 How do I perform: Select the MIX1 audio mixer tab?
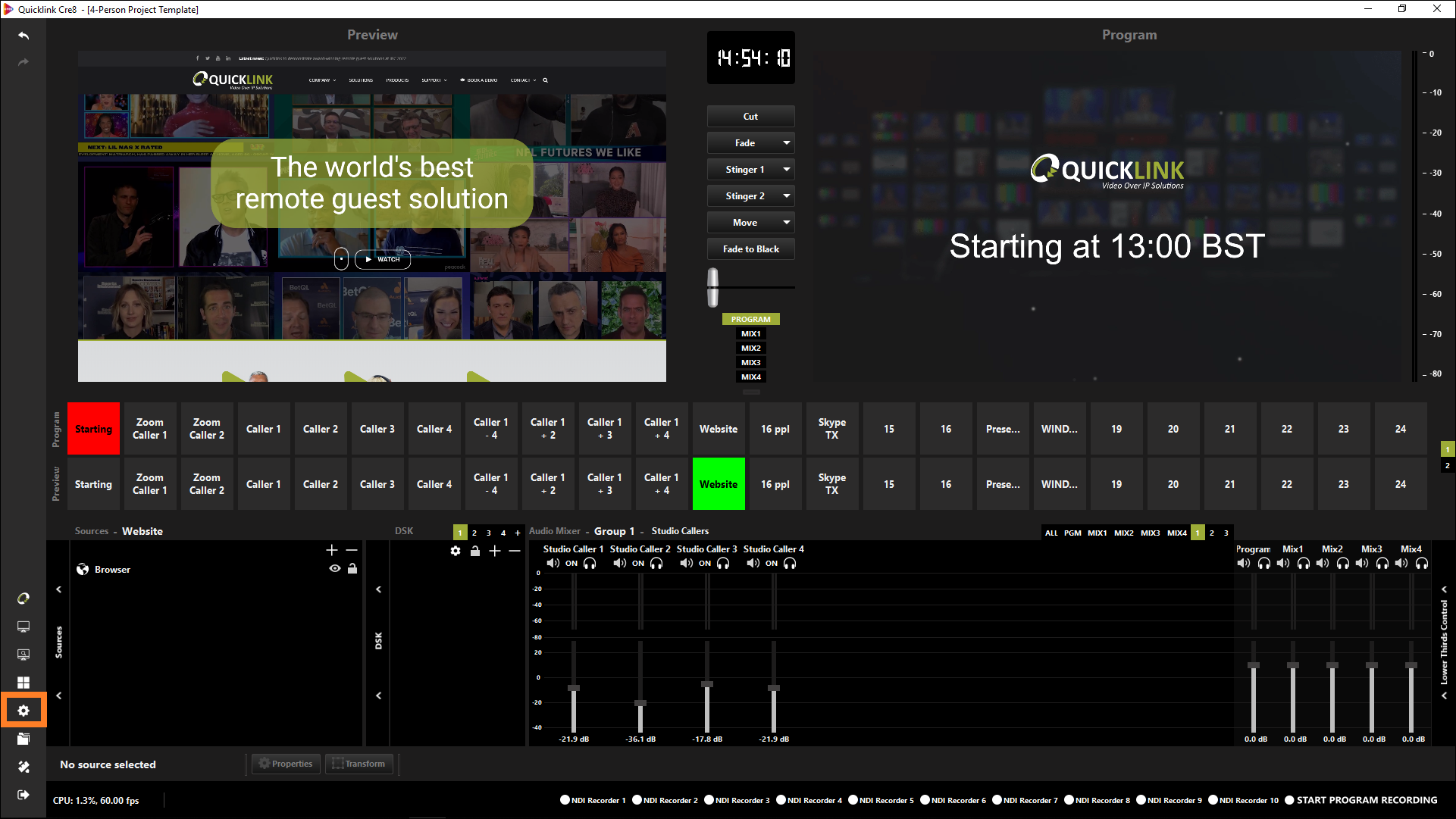point(1097,533)
